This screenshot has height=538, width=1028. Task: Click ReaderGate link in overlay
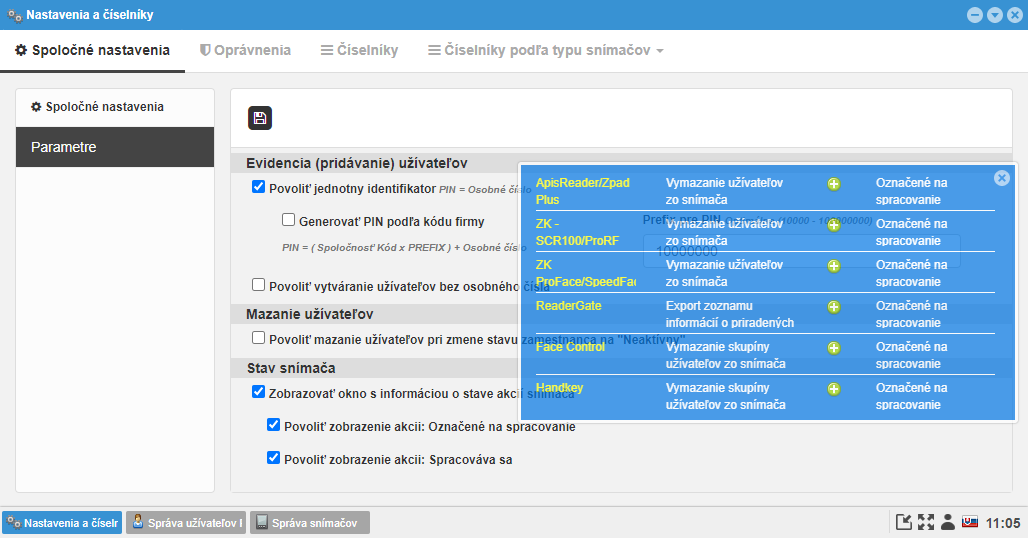coord(568,306)
